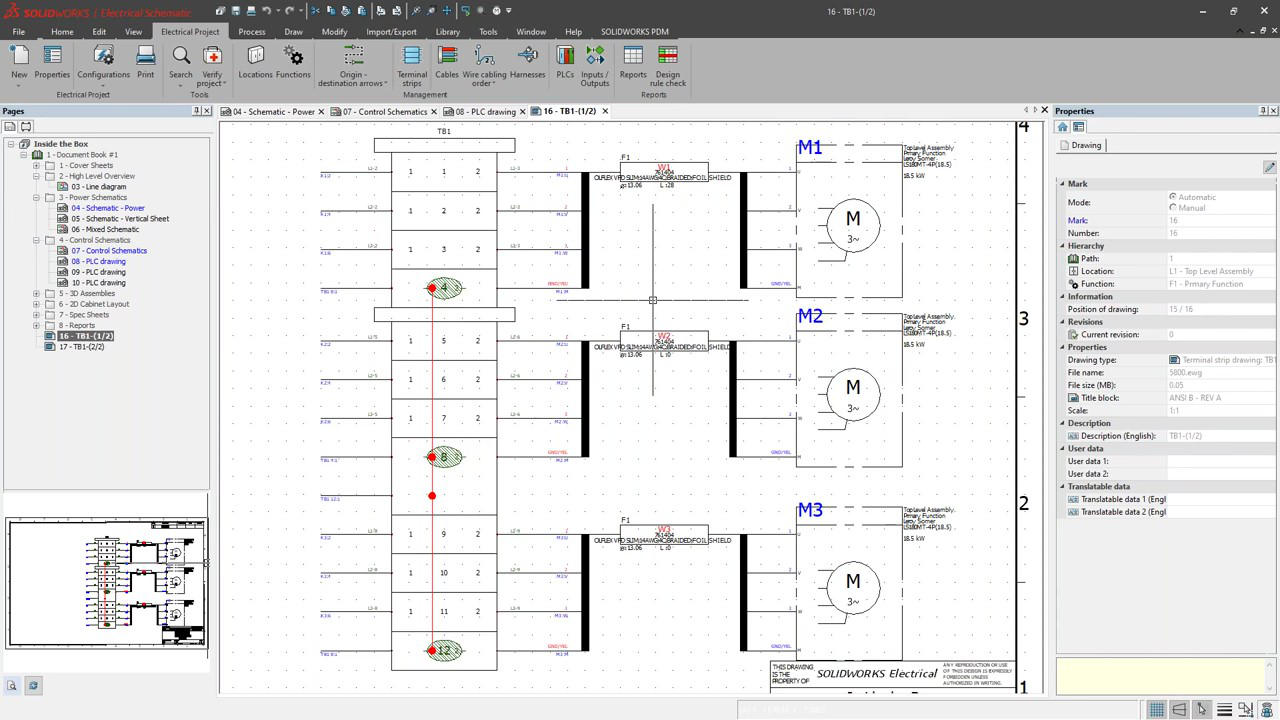
Task: Select the Manual mode radio button
Action: 1173,208
